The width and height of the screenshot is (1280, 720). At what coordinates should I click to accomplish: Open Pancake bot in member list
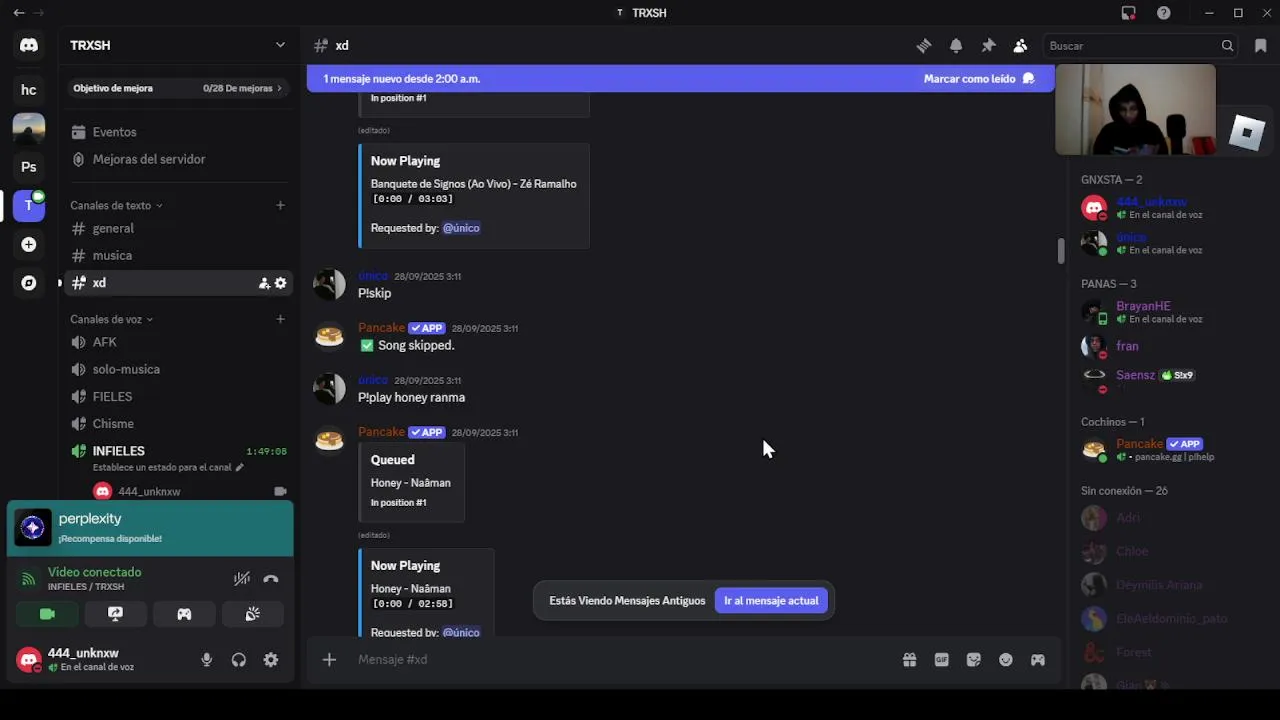1165,450
